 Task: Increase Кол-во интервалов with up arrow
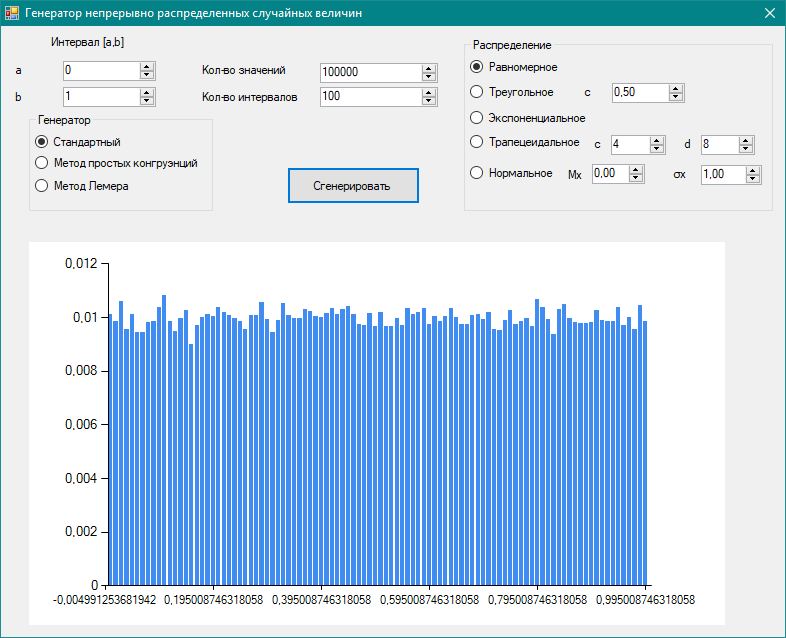coord(429,93)
